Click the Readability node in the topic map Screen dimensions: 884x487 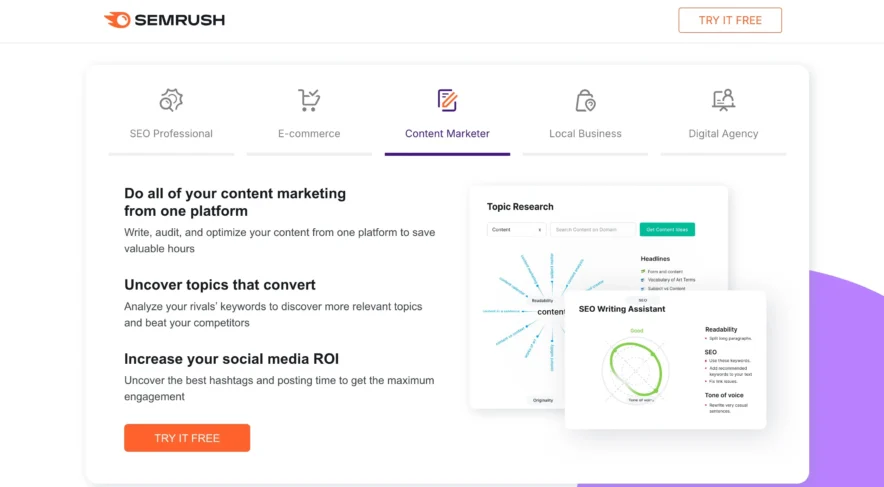pos(543,301)
